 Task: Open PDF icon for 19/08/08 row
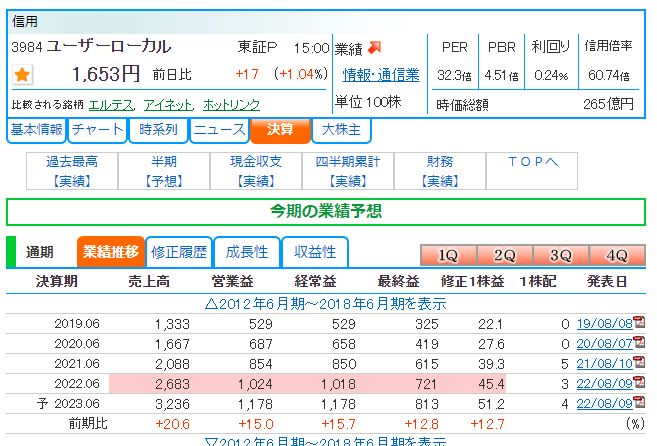coord(639,322)
